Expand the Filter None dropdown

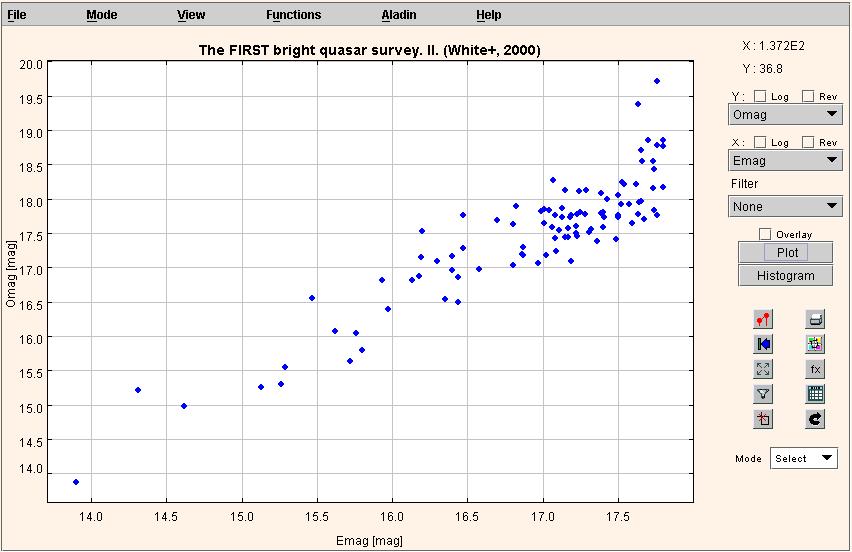(785, 207)
